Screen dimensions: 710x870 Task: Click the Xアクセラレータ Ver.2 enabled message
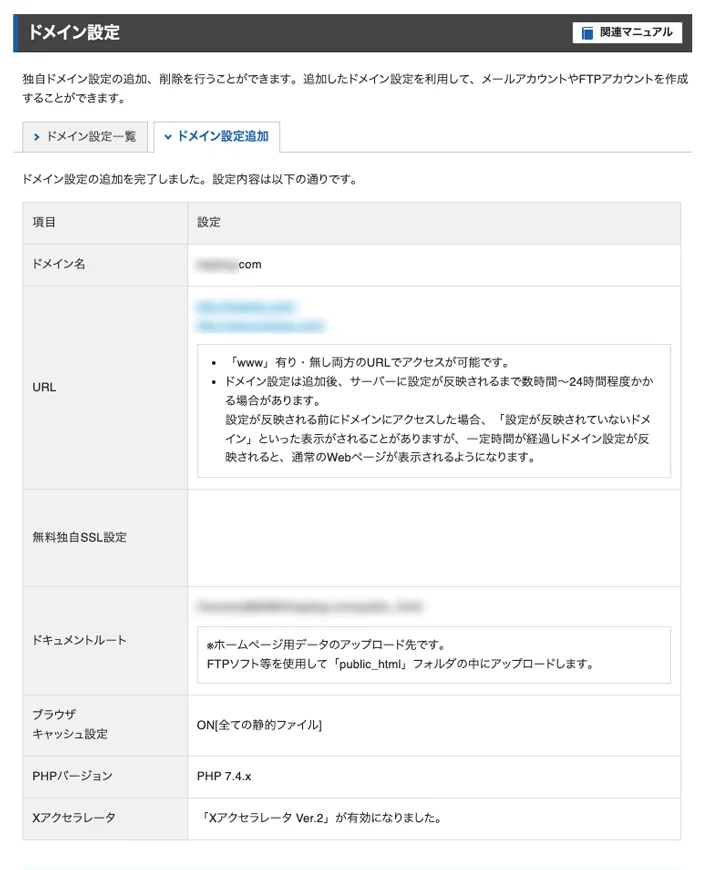tap(322, 818)
